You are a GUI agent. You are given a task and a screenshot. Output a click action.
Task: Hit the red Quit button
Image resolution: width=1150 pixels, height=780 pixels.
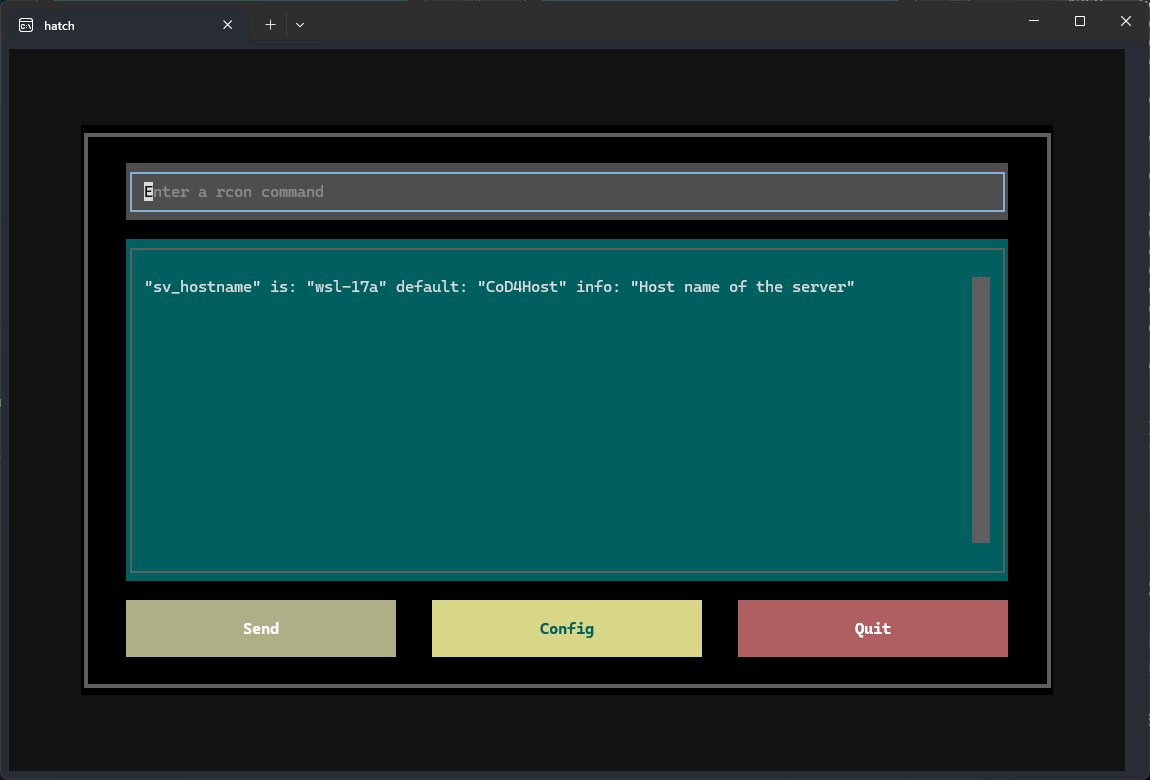[x=872, y=628]
